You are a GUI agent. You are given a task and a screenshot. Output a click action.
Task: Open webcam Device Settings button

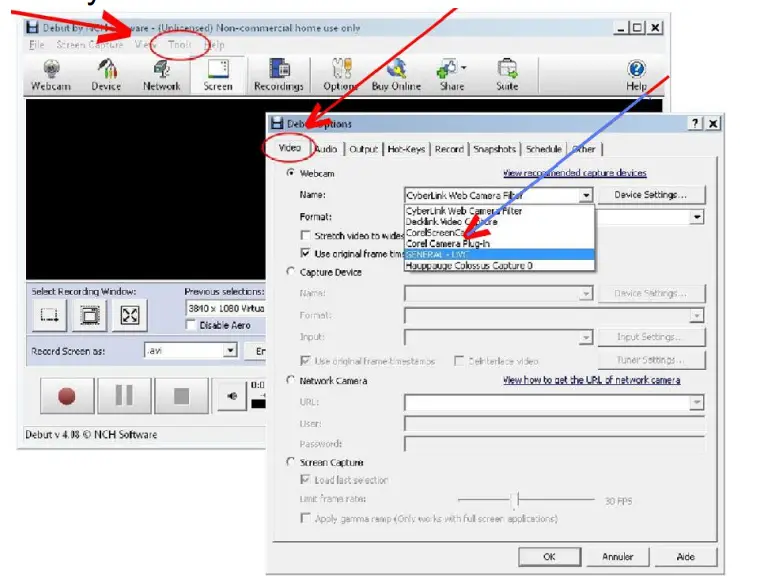click(651, 195)
